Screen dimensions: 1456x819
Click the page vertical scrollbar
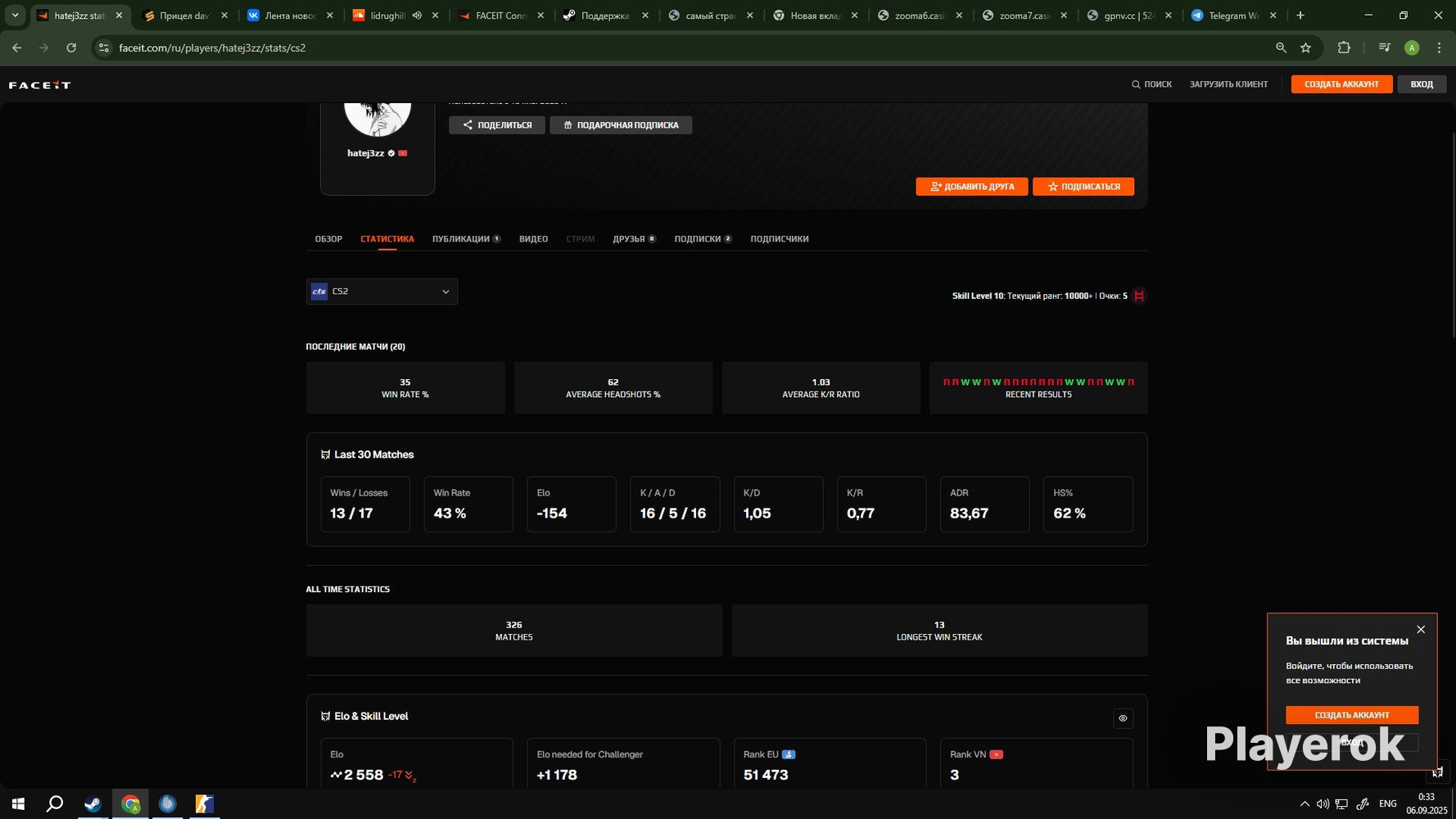[x=1453, y=233]
